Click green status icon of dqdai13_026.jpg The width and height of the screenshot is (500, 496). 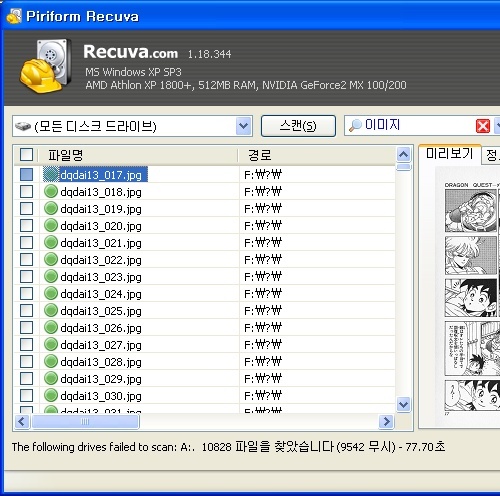click(51, 328)
